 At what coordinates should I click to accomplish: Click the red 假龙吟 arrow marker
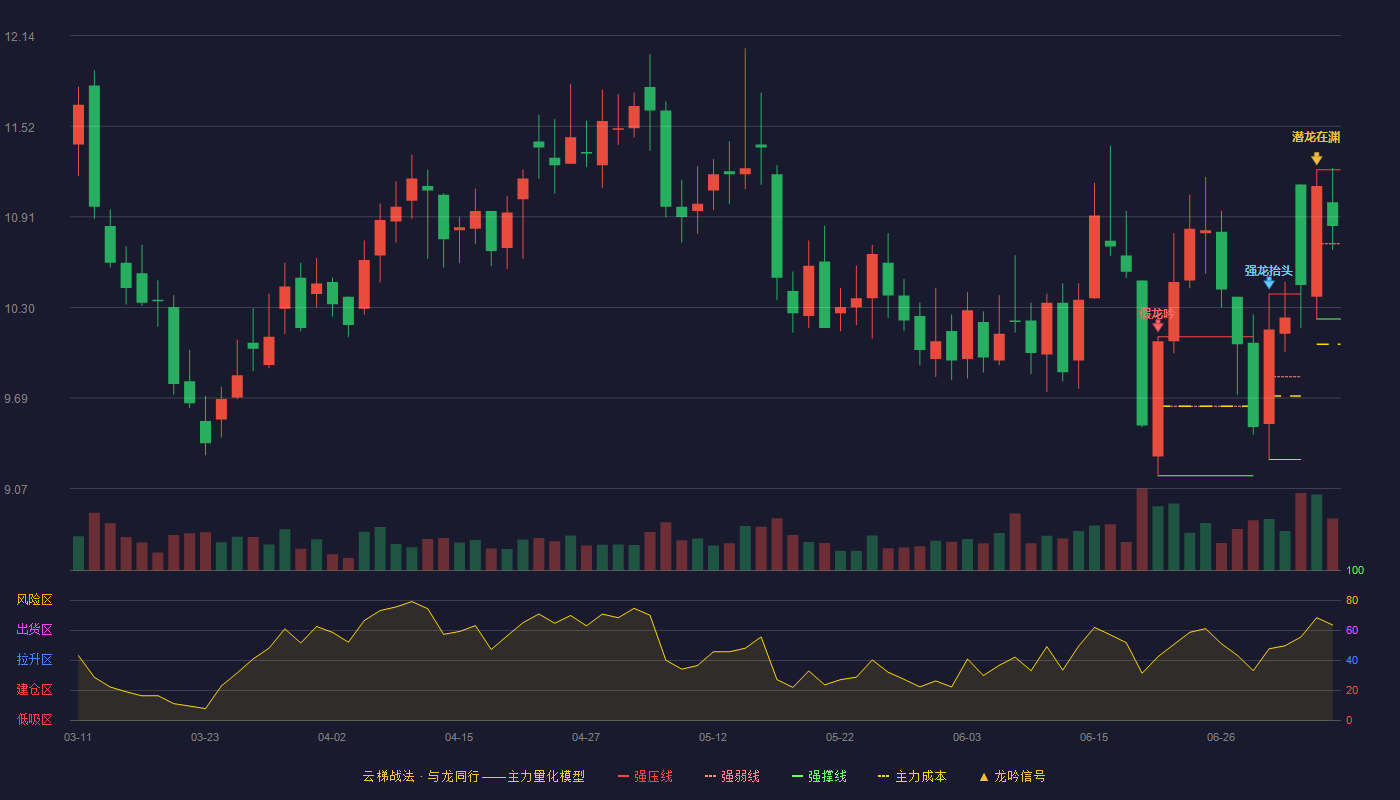tap(1158, 325)
